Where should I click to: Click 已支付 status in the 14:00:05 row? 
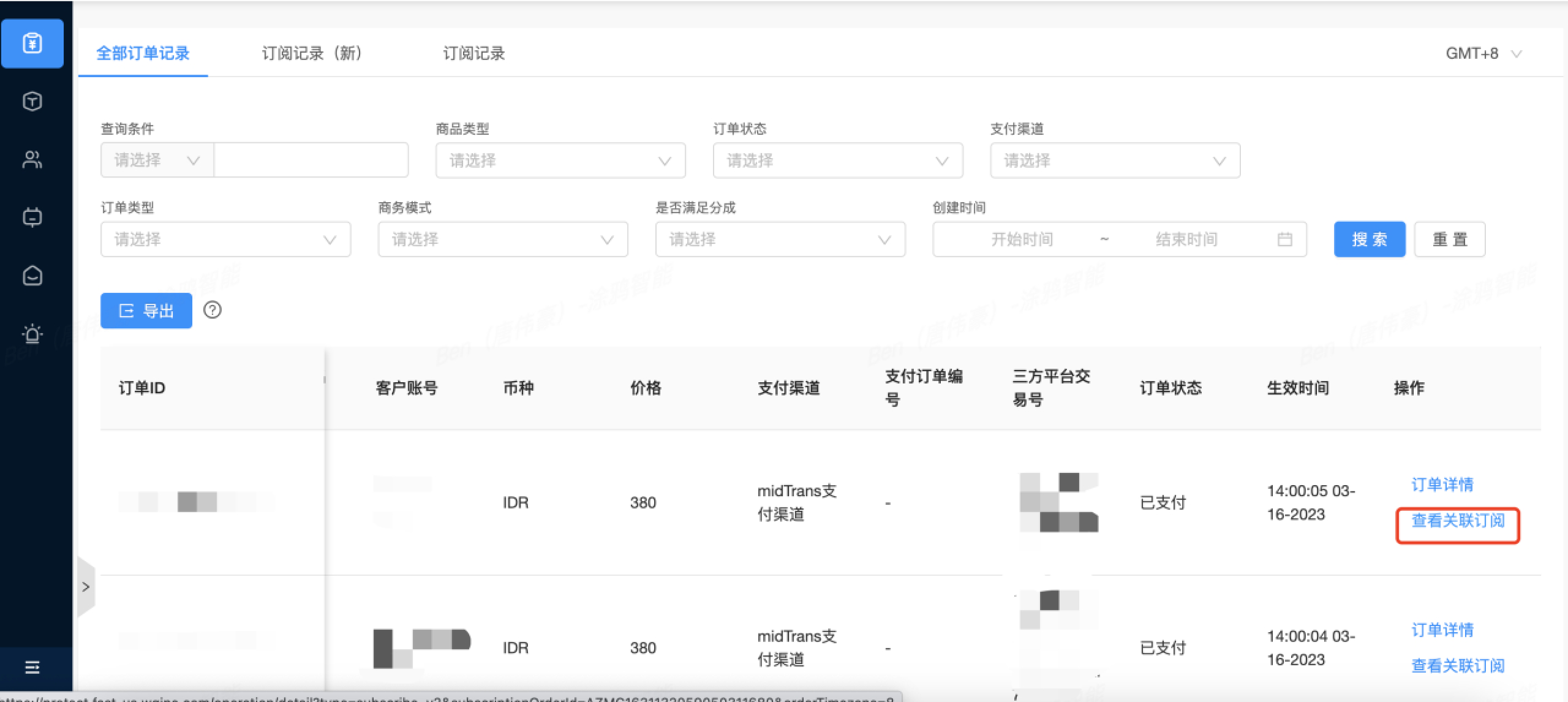pyautogui.click(x=1163, y=503)
